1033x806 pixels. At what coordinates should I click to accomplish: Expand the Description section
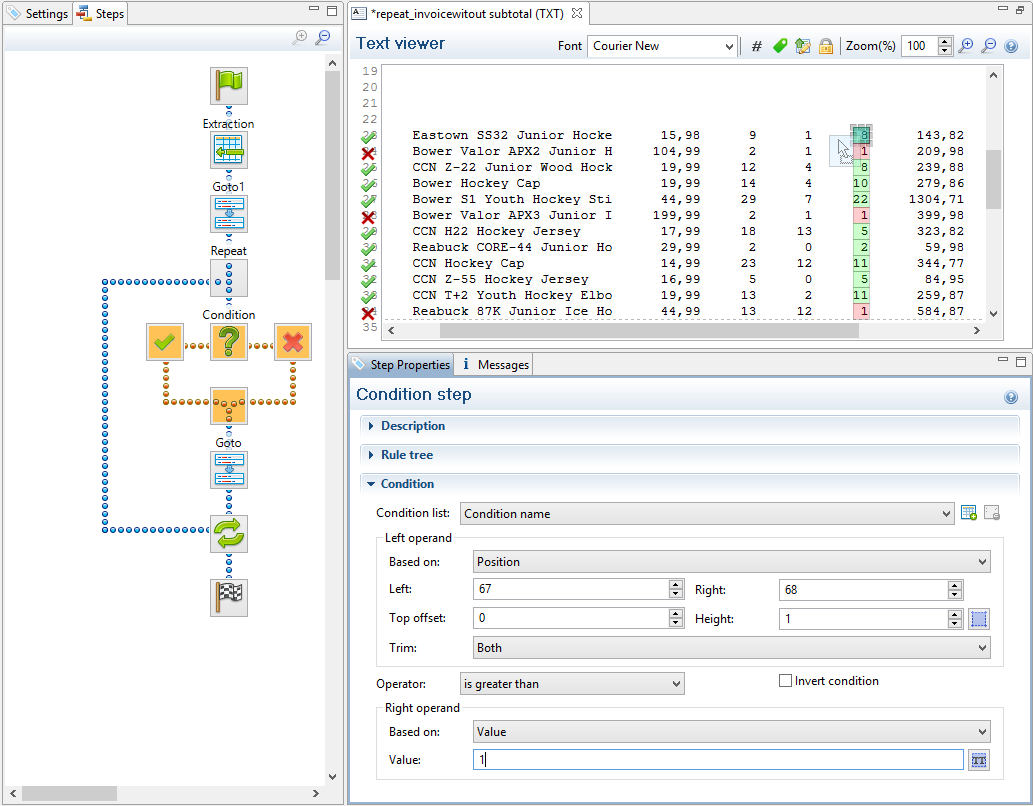pos(412,426)
